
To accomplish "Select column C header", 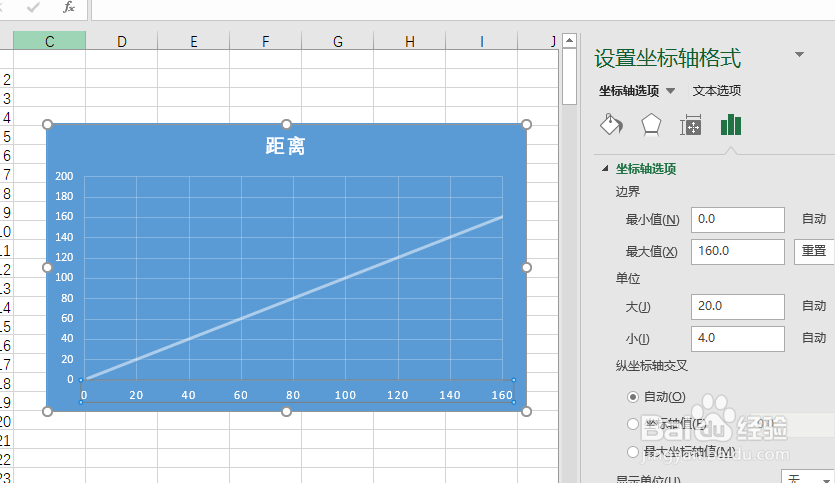I will tap(50, 41).
